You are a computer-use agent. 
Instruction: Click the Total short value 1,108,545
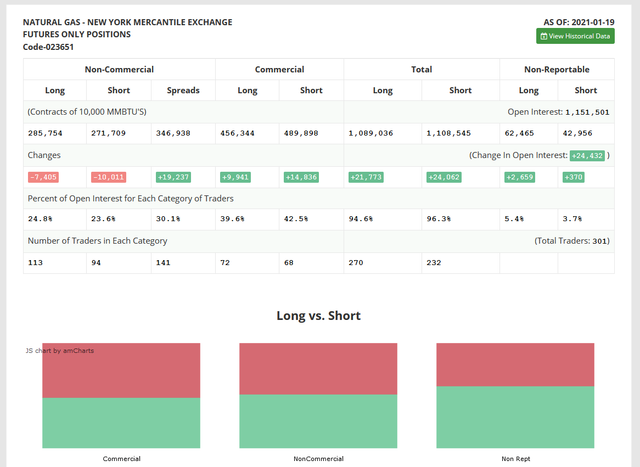(449, 133)
